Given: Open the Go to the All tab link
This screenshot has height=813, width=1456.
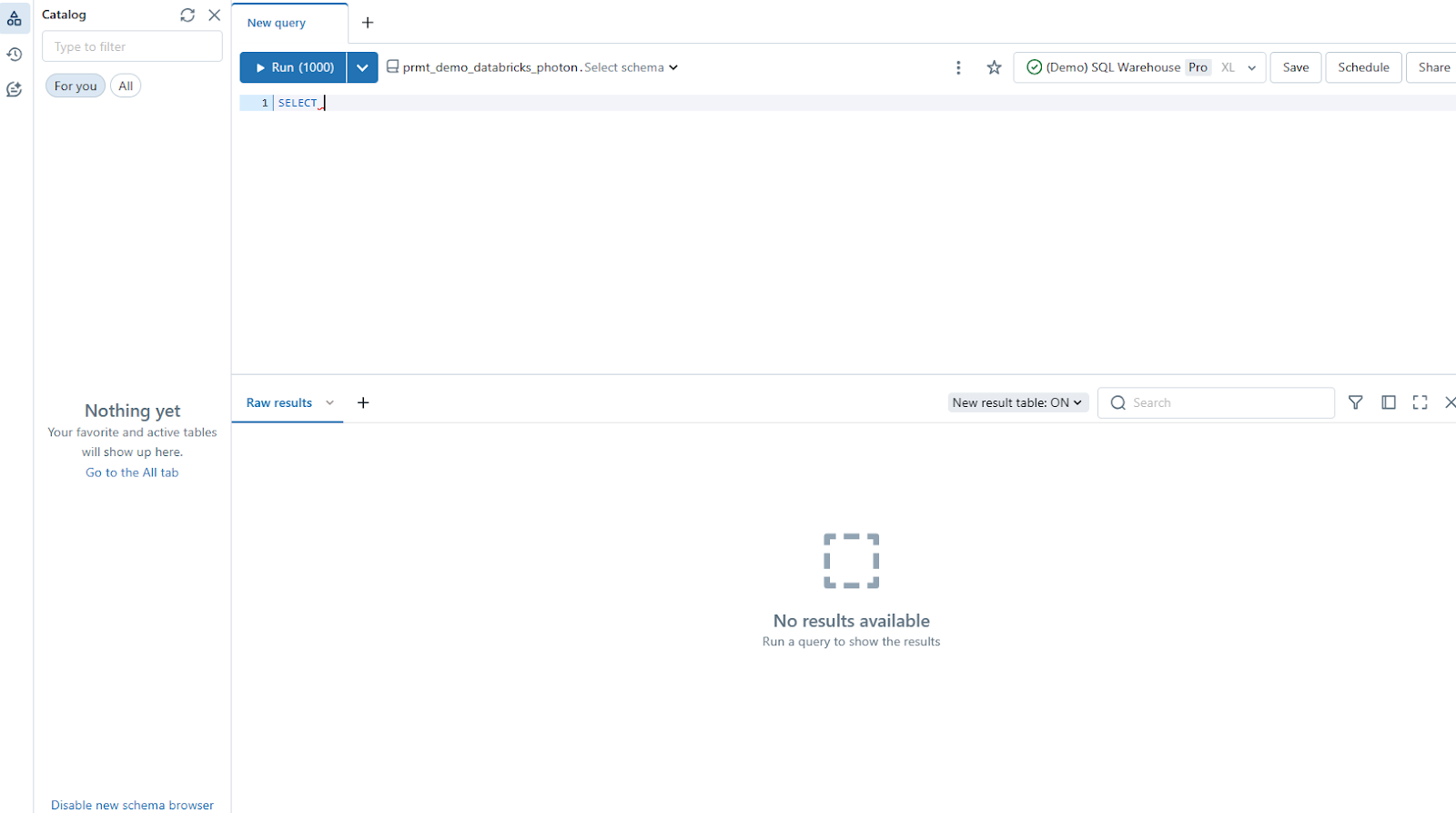Looking at the screenshot, I should pos(132,473).
